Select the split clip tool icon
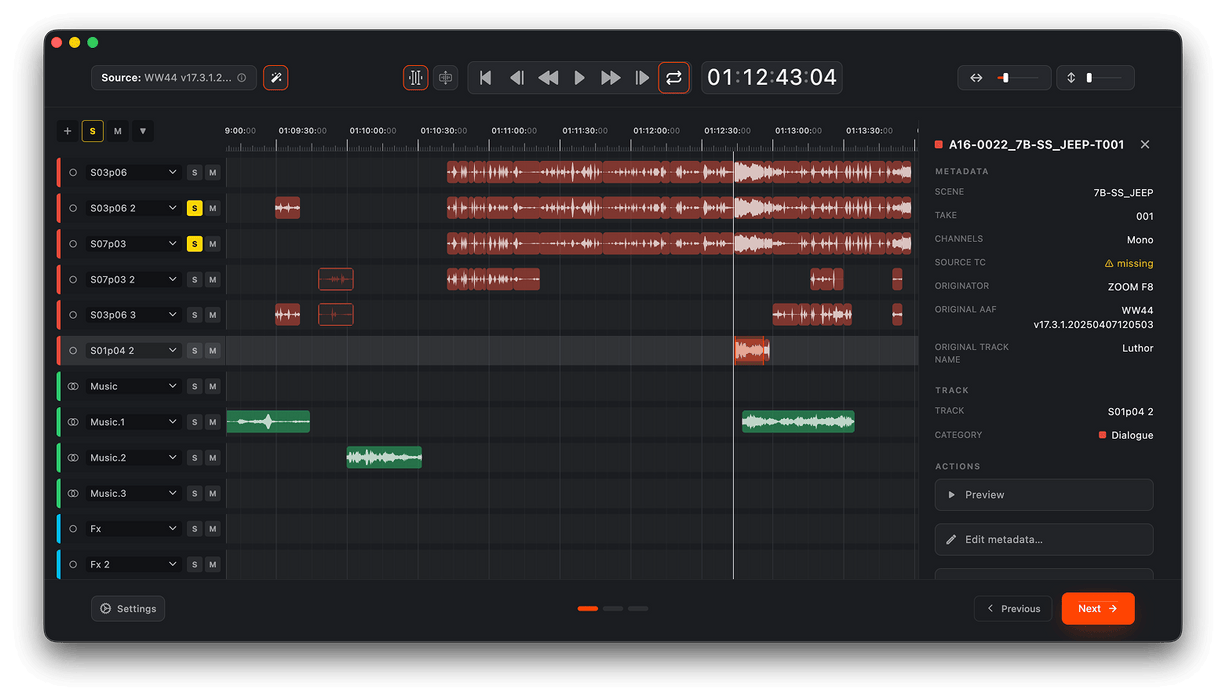The width and height of the screenshot is (1226, 700). point(446,77)
